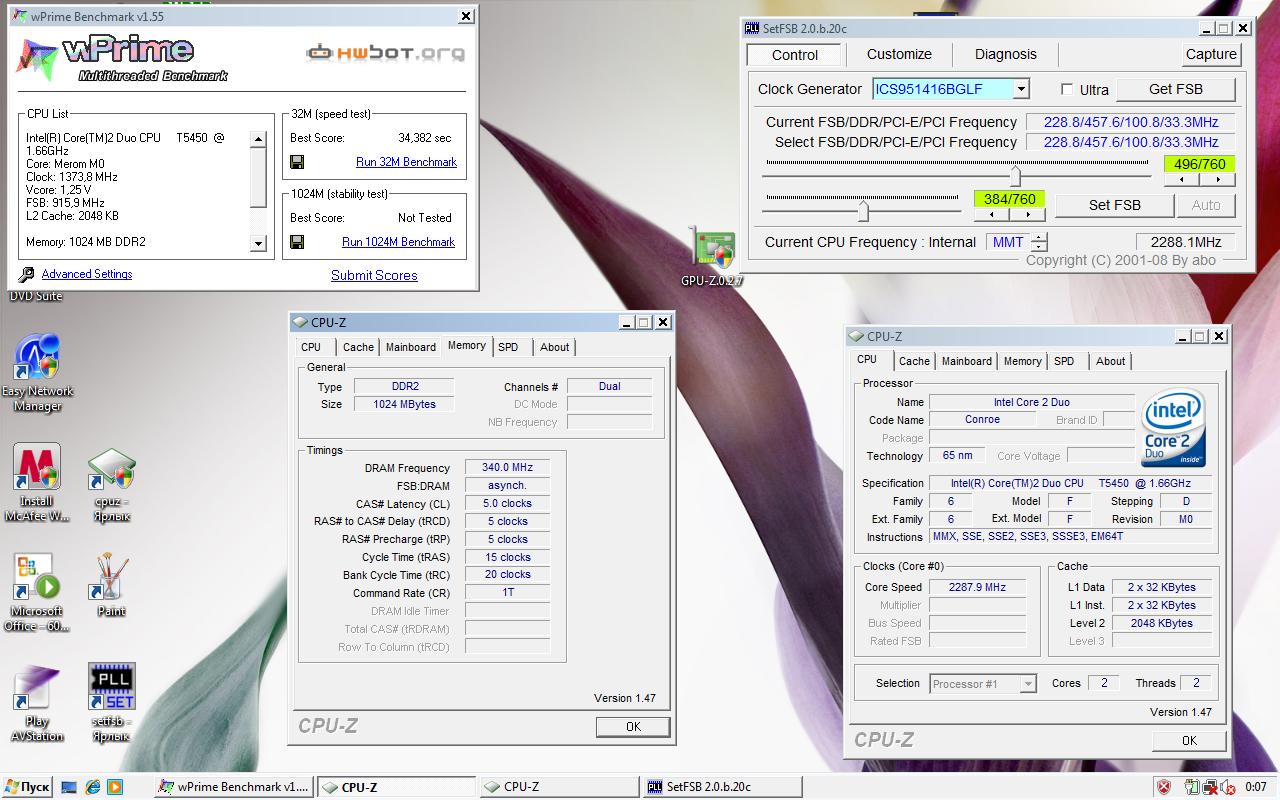1280x800 pixels.
Task: Click the Run 32M Benchmark link
Action: tap(406, 162)
